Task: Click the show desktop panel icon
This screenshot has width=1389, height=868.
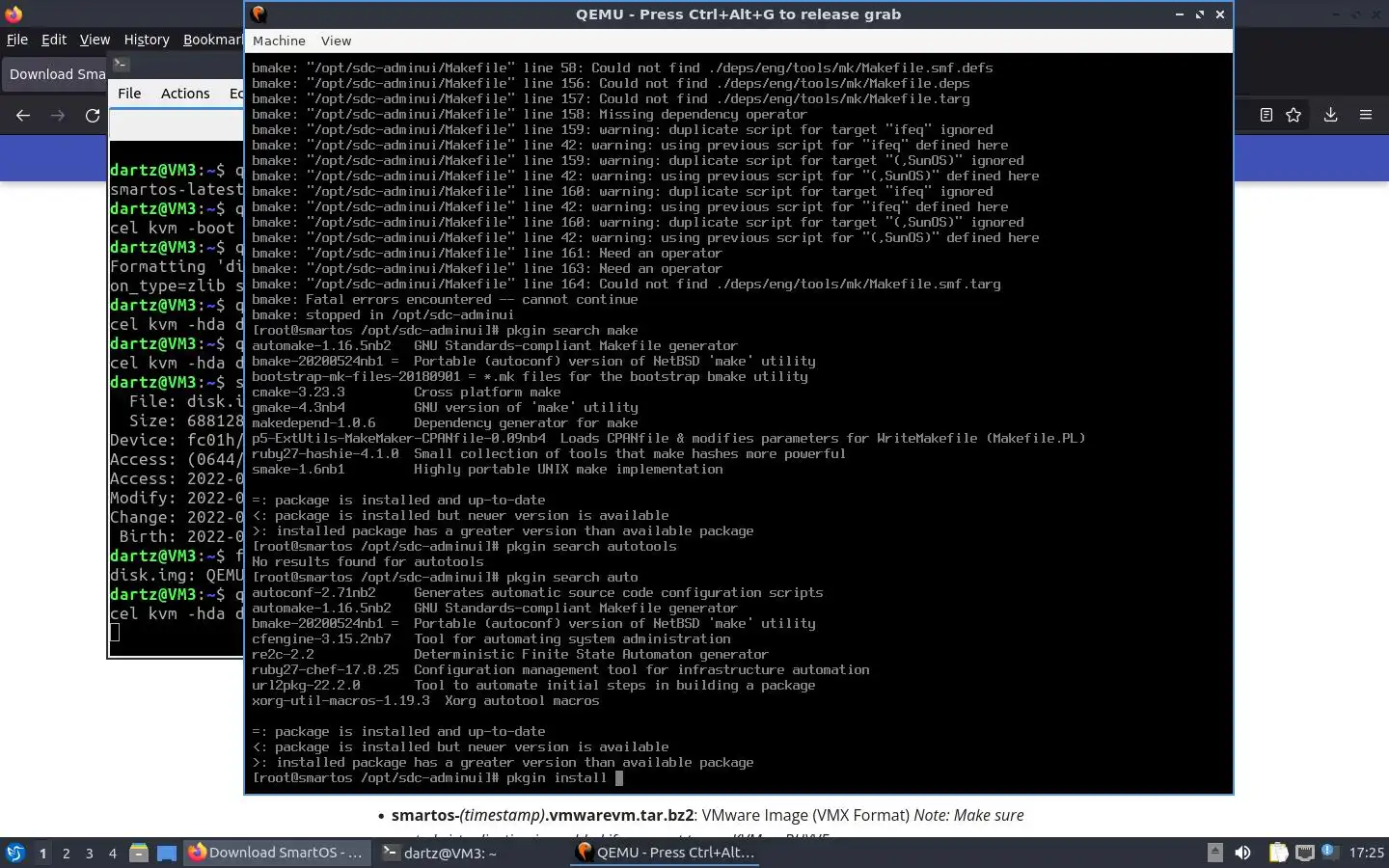Action: click(x=167, y=853)
